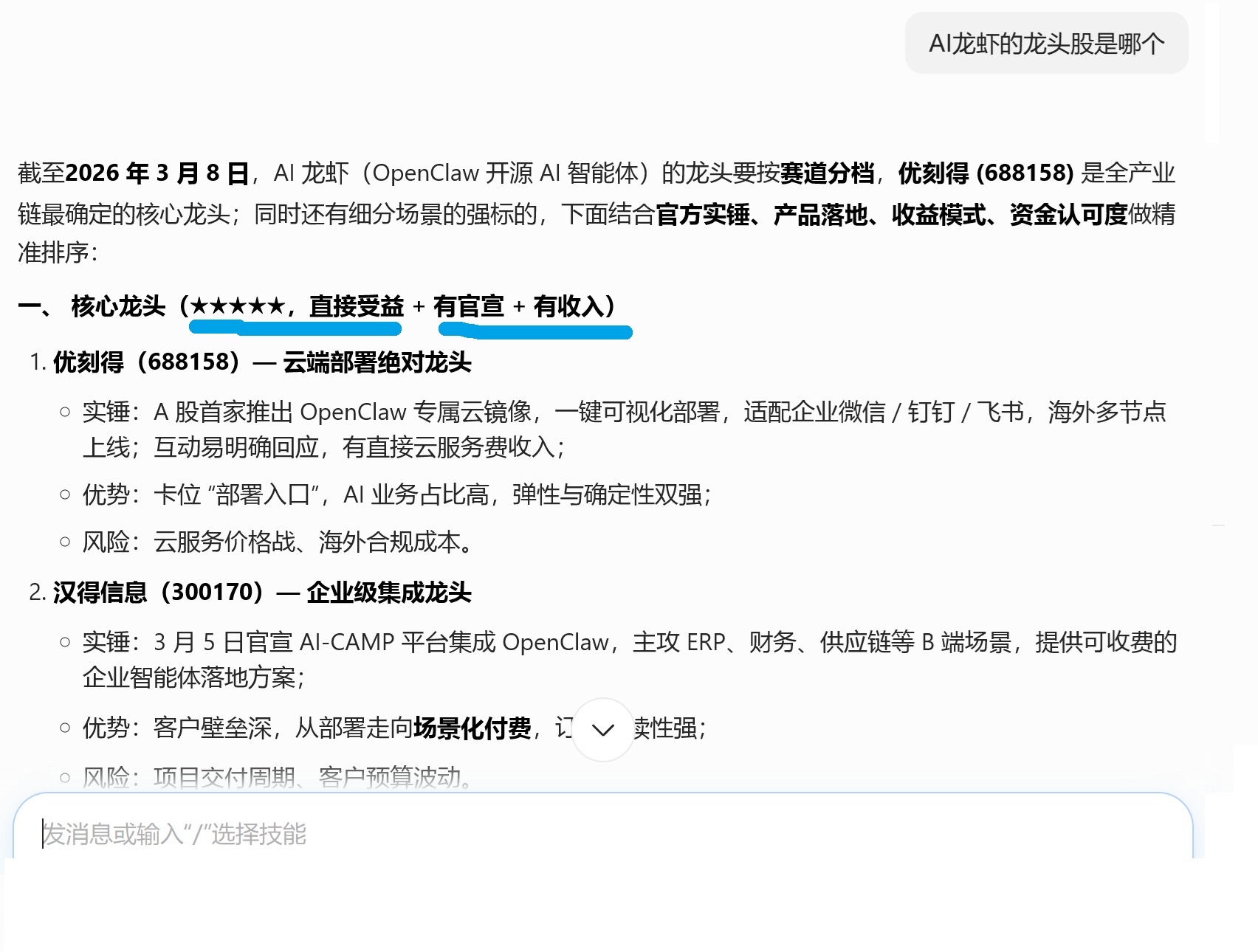Click the line "优势：卡位“部署入口”"
This screenshot has height=952, width=1258.
(396, 494)
